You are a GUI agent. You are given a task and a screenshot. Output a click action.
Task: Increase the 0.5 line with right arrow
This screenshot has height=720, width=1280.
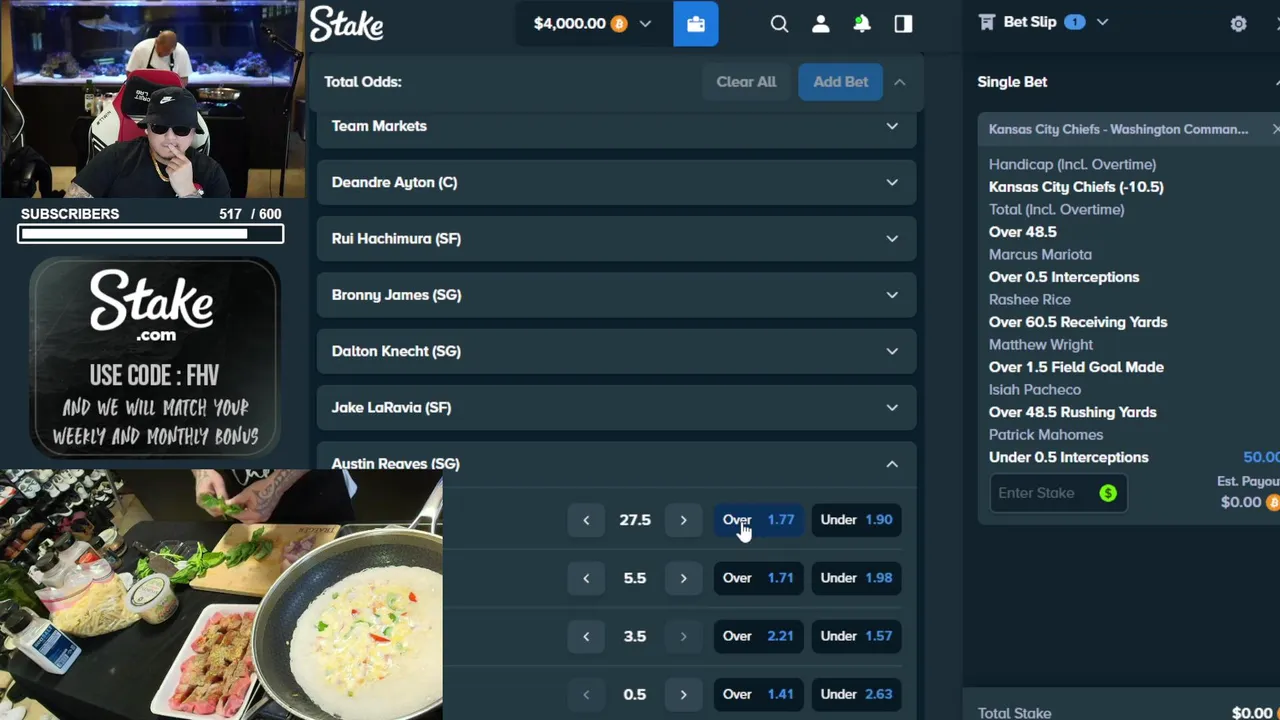click(x=683, y=694)
